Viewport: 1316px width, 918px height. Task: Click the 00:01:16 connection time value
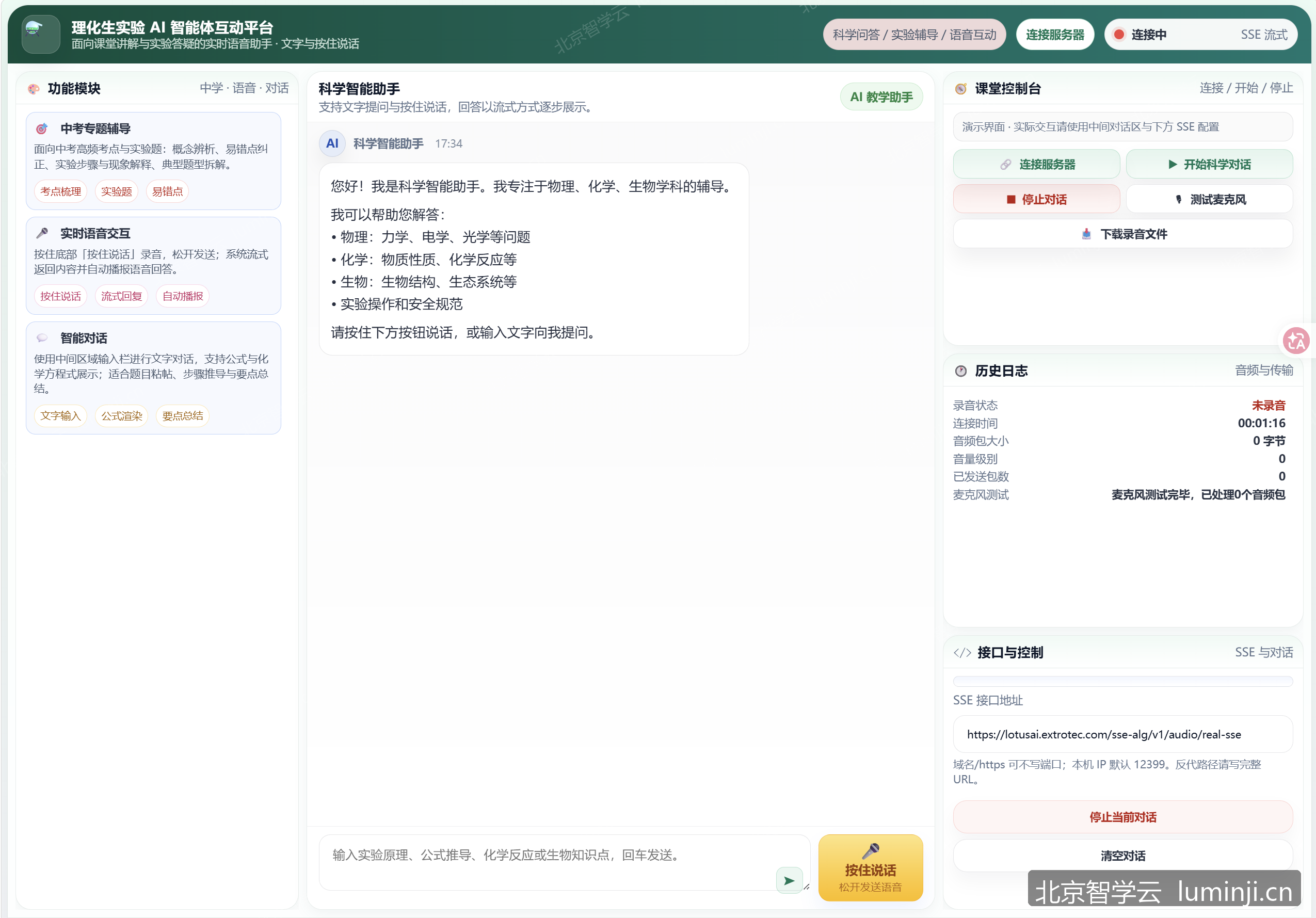1261,424
